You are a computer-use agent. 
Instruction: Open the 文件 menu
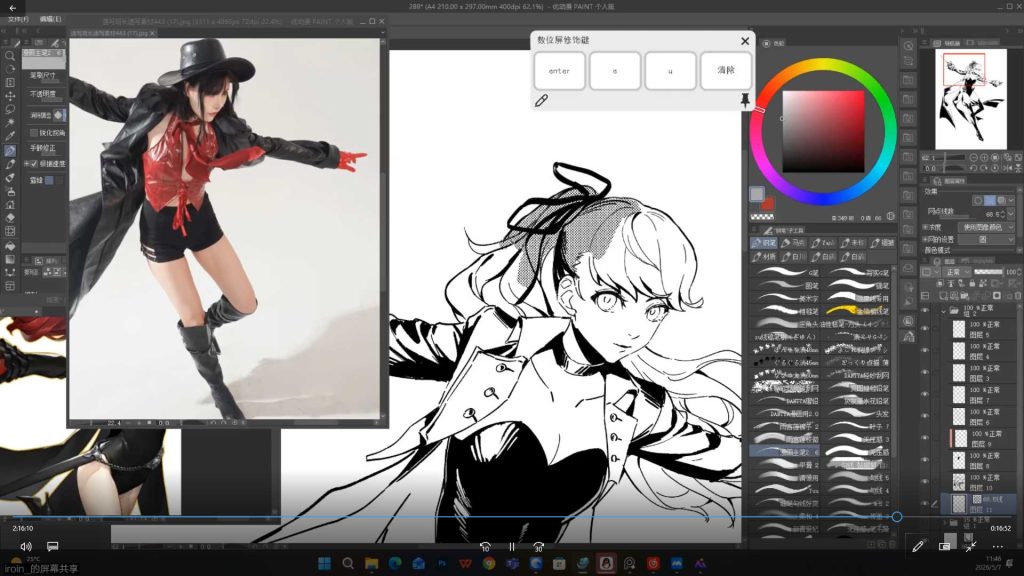pyautogui.click(x=18, y=19)
